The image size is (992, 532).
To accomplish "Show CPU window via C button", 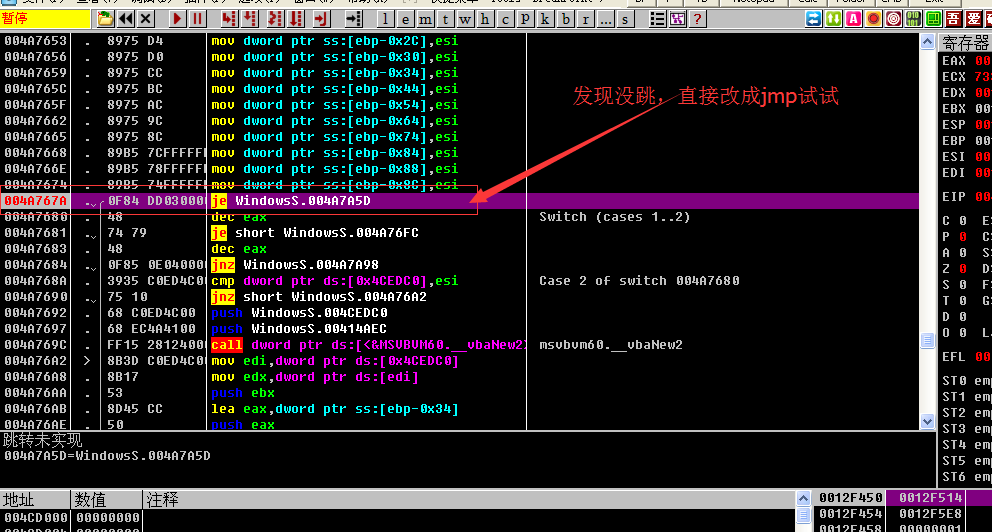I will tap(505, 19).
